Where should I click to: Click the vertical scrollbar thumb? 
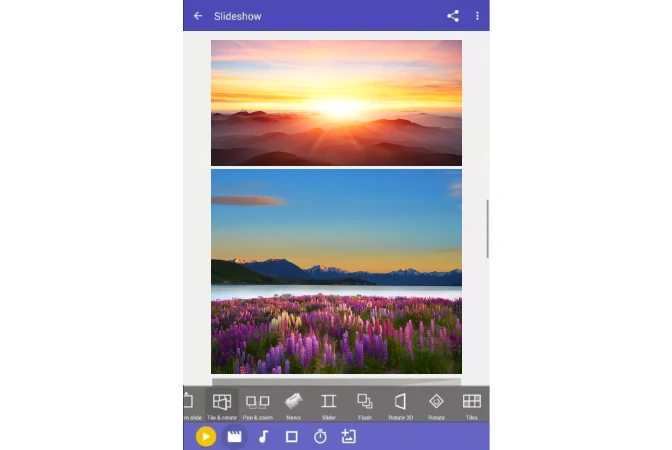coord(487,229)
